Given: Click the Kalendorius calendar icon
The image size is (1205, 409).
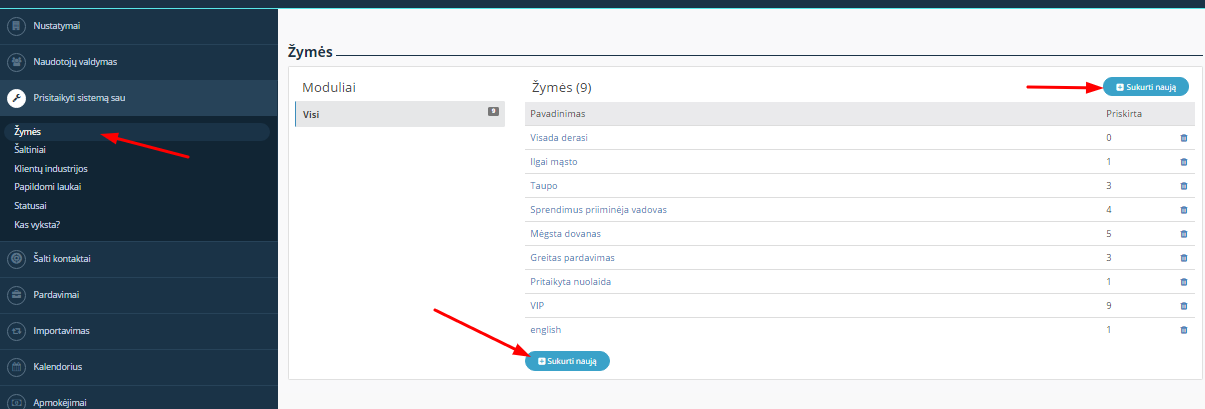Looking at the screenshot, I should coord(16,367).
